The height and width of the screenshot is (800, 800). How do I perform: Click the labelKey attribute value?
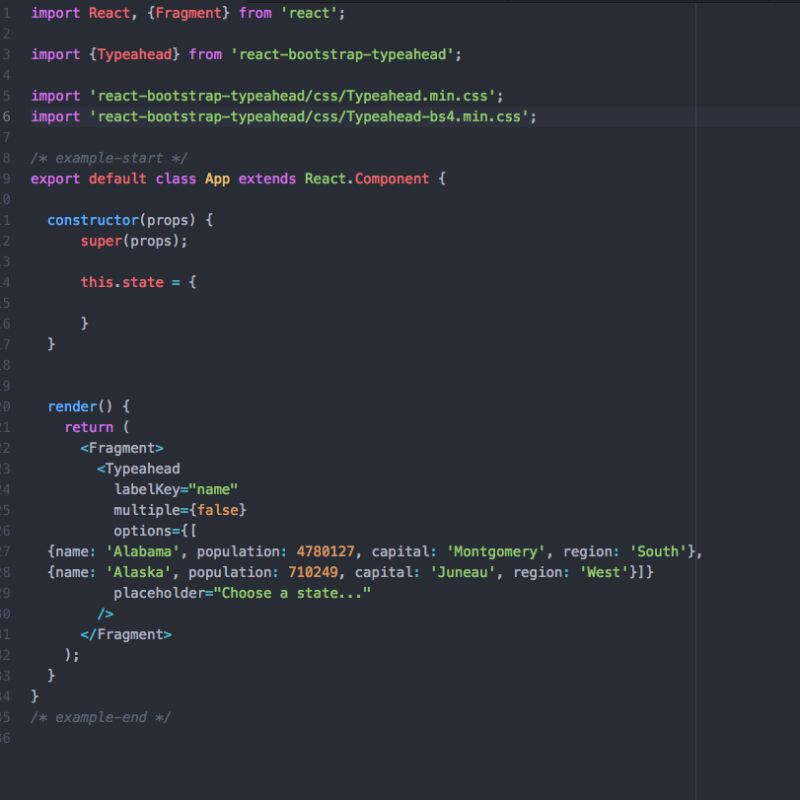[x=213, y=489]
